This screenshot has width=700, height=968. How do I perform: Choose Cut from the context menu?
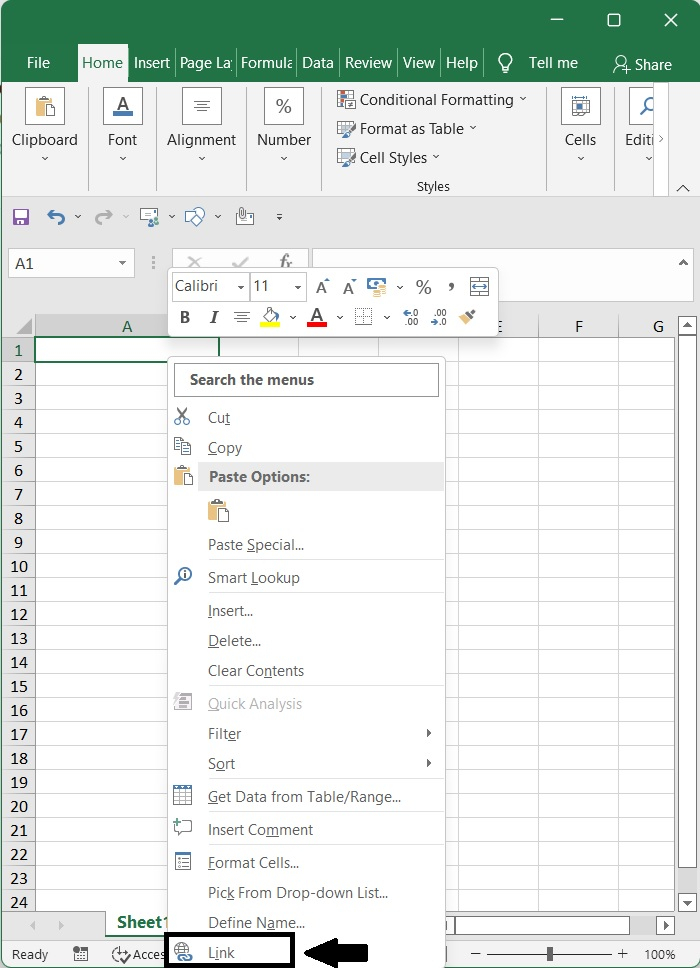coord(308,418)
